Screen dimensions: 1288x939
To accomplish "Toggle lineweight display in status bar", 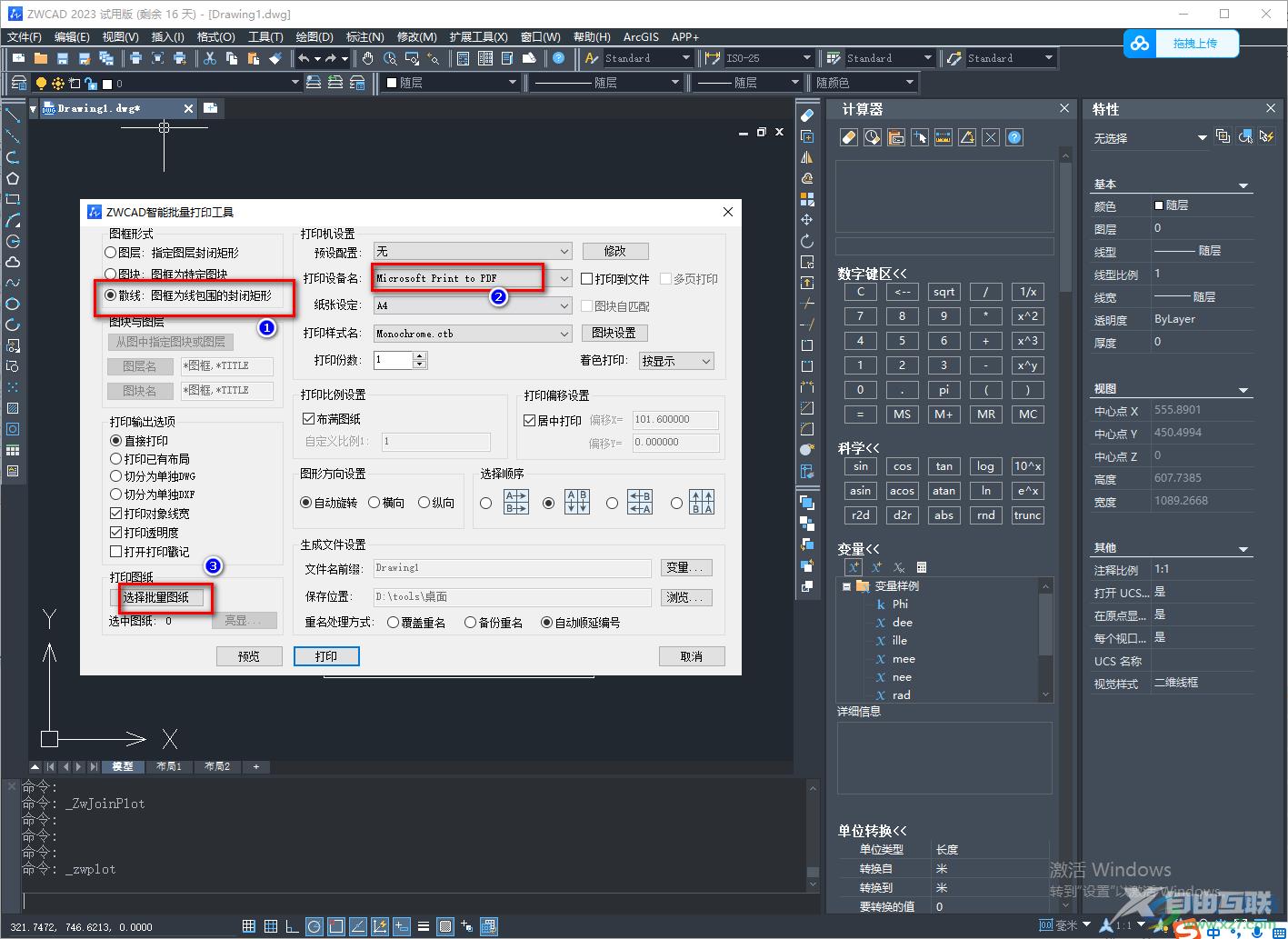I will 424,926.
